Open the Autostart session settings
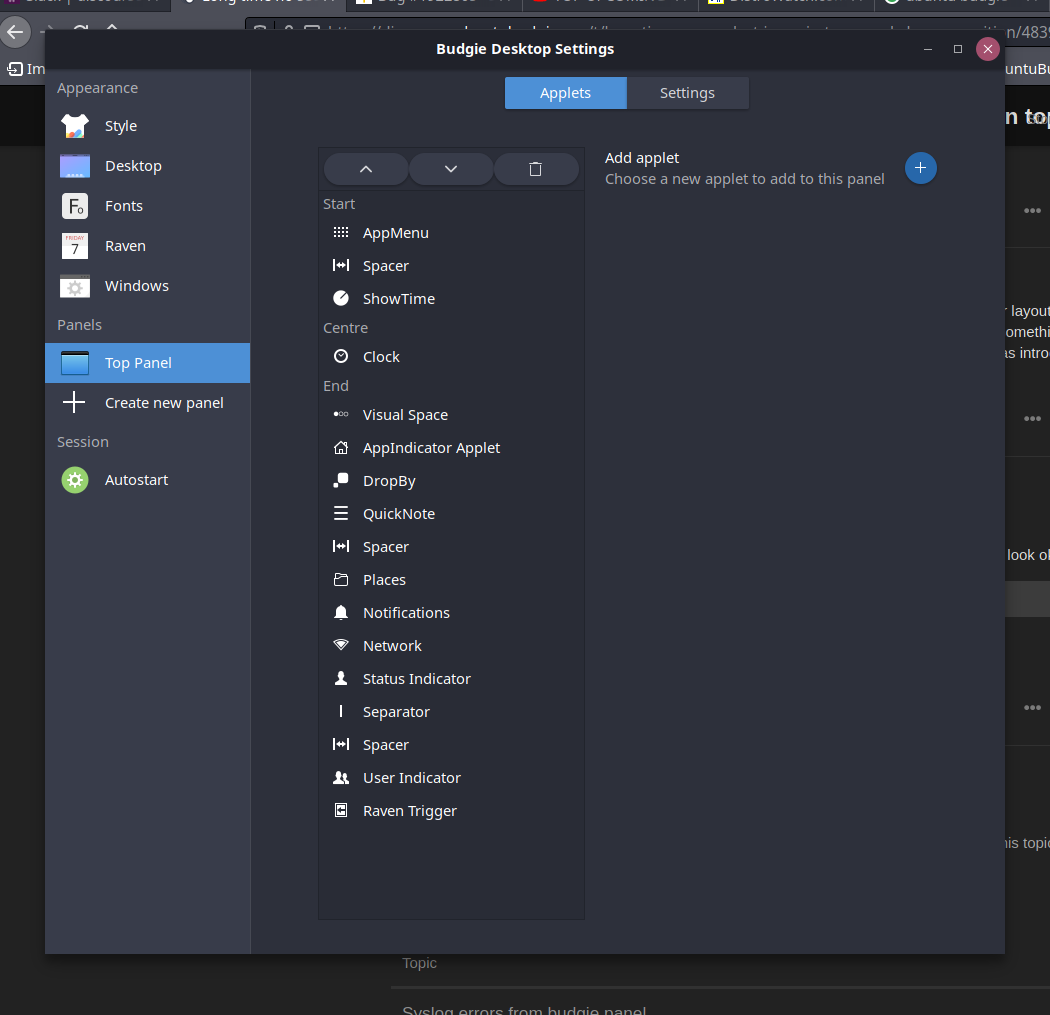1050x1015 pixels. 147,480
